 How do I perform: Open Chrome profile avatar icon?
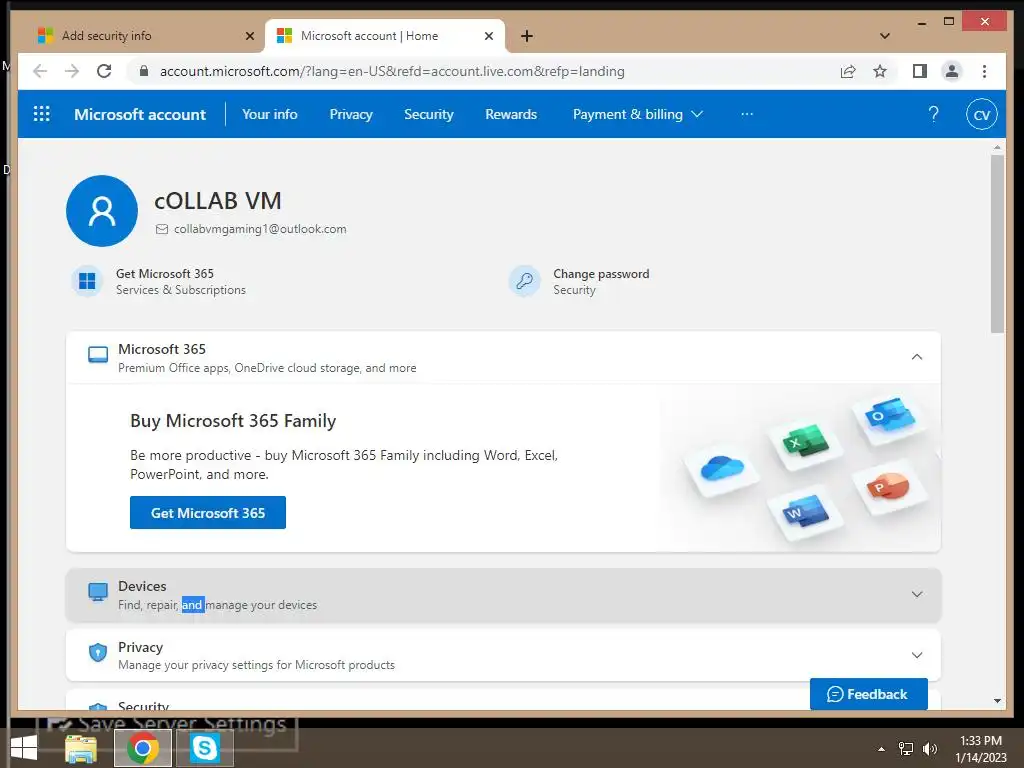click(x=952, y=71)
